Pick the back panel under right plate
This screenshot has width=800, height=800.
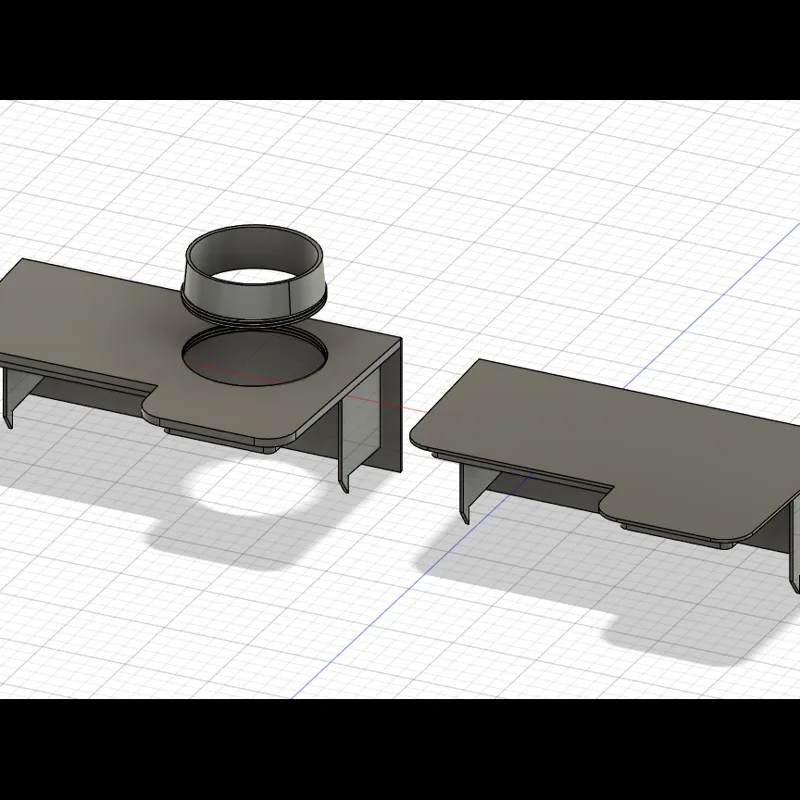point(546,490)
